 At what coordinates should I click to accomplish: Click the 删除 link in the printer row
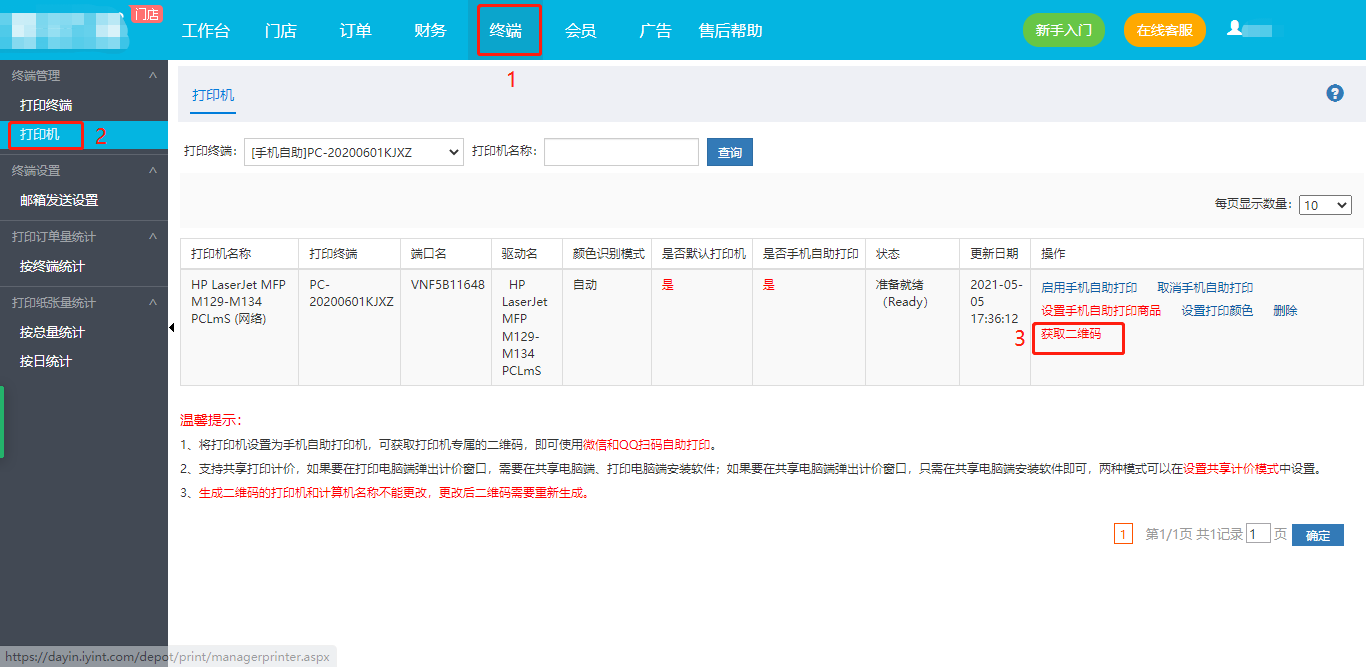[1285, 311]
